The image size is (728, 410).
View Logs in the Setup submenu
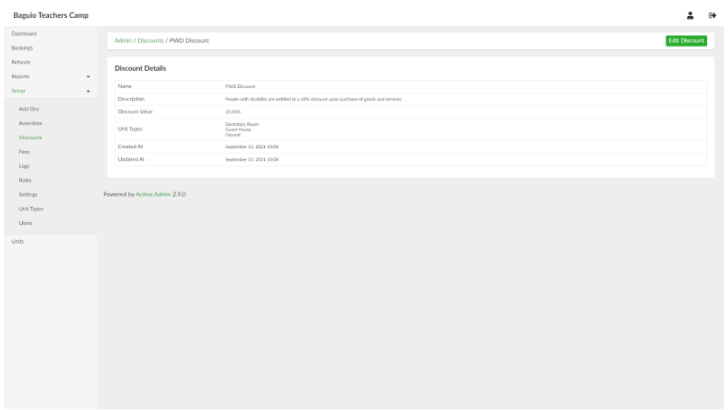point(24,165)
